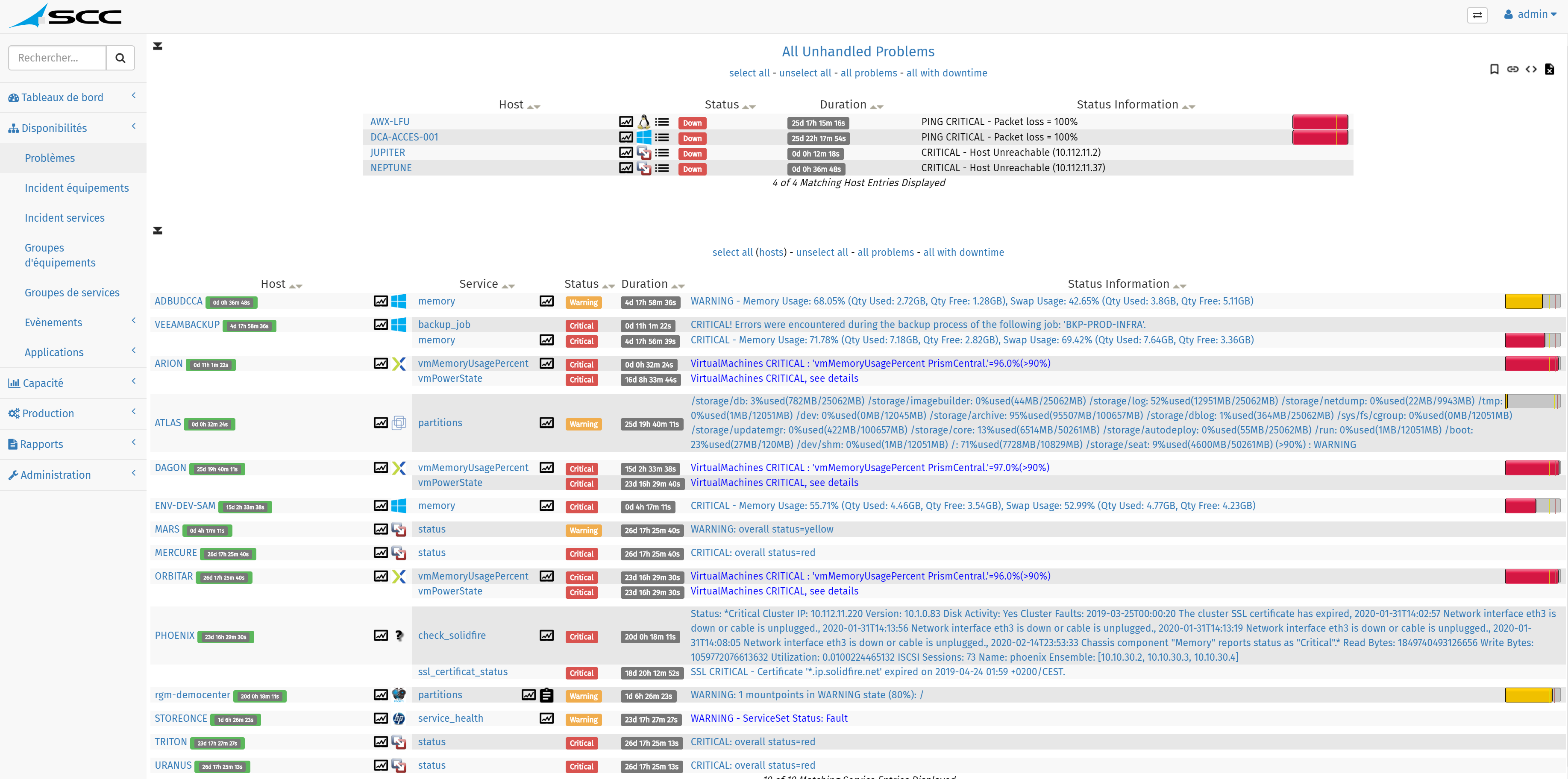Click Windows icon for DCA-ACCES-001 host
The height and width of the screenshot is (779, 1568).
[x=643, y=138]
